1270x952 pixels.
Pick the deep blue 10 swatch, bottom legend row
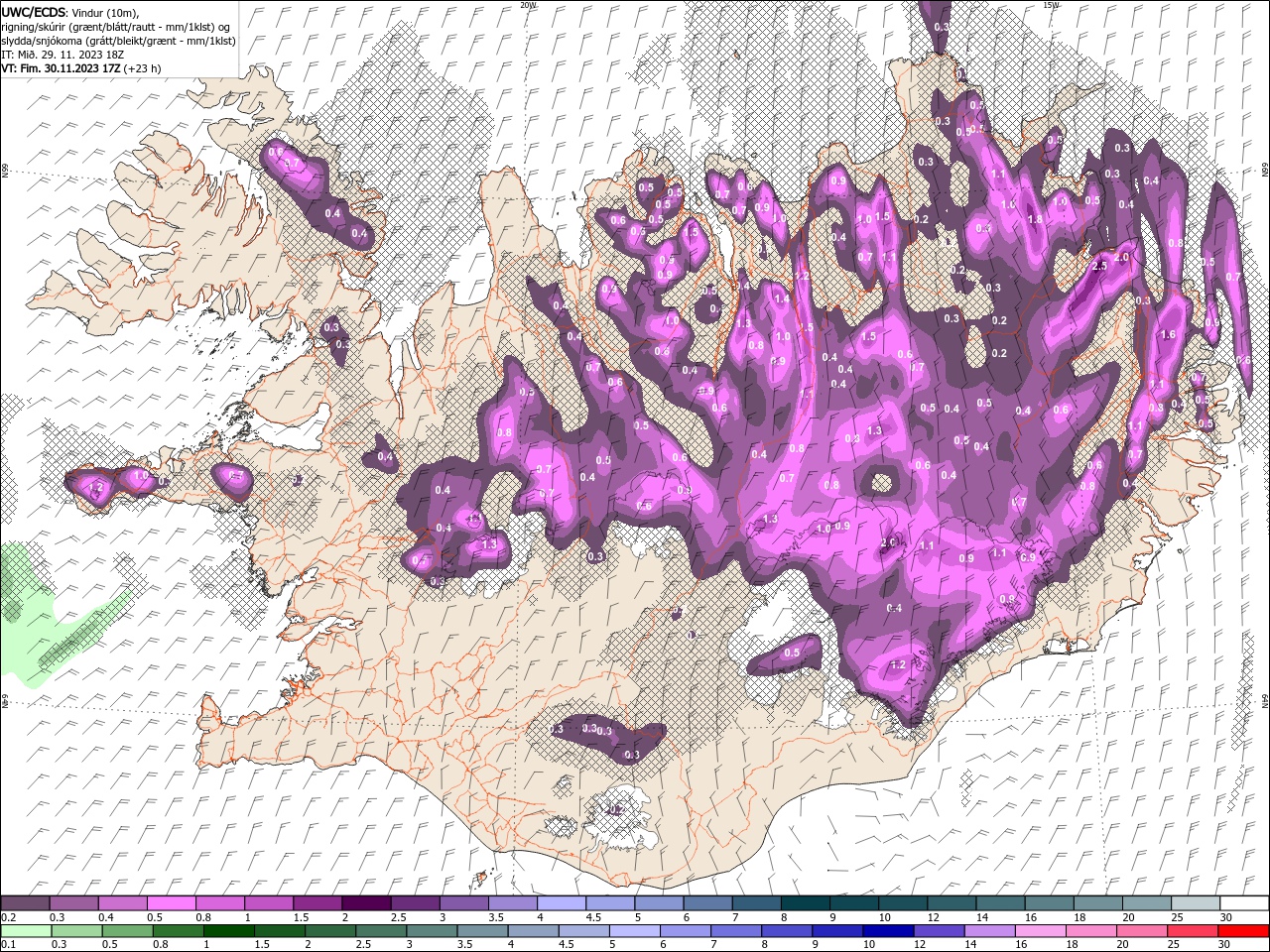click(888, 930)
